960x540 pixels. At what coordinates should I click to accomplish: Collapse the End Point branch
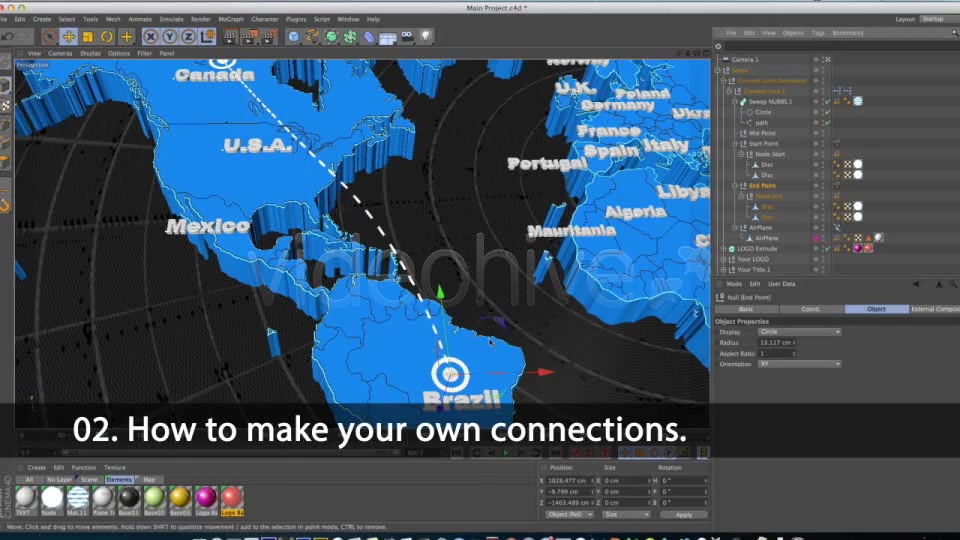[735, 186]
